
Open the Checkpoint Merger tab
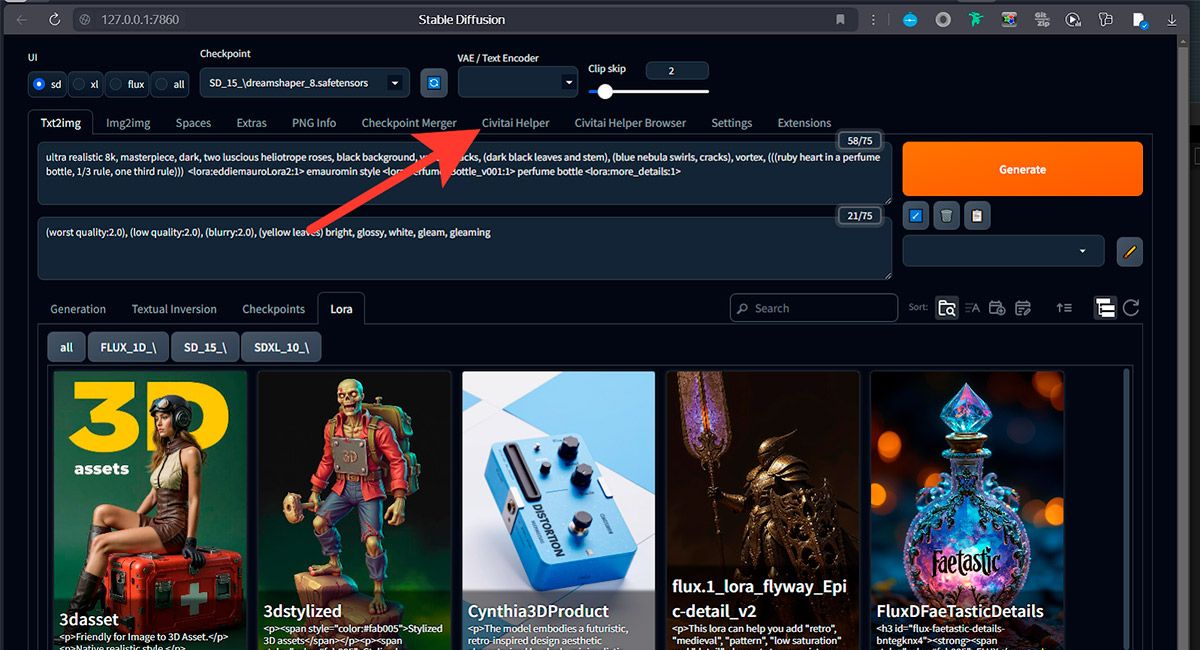[x=409, y=123]
